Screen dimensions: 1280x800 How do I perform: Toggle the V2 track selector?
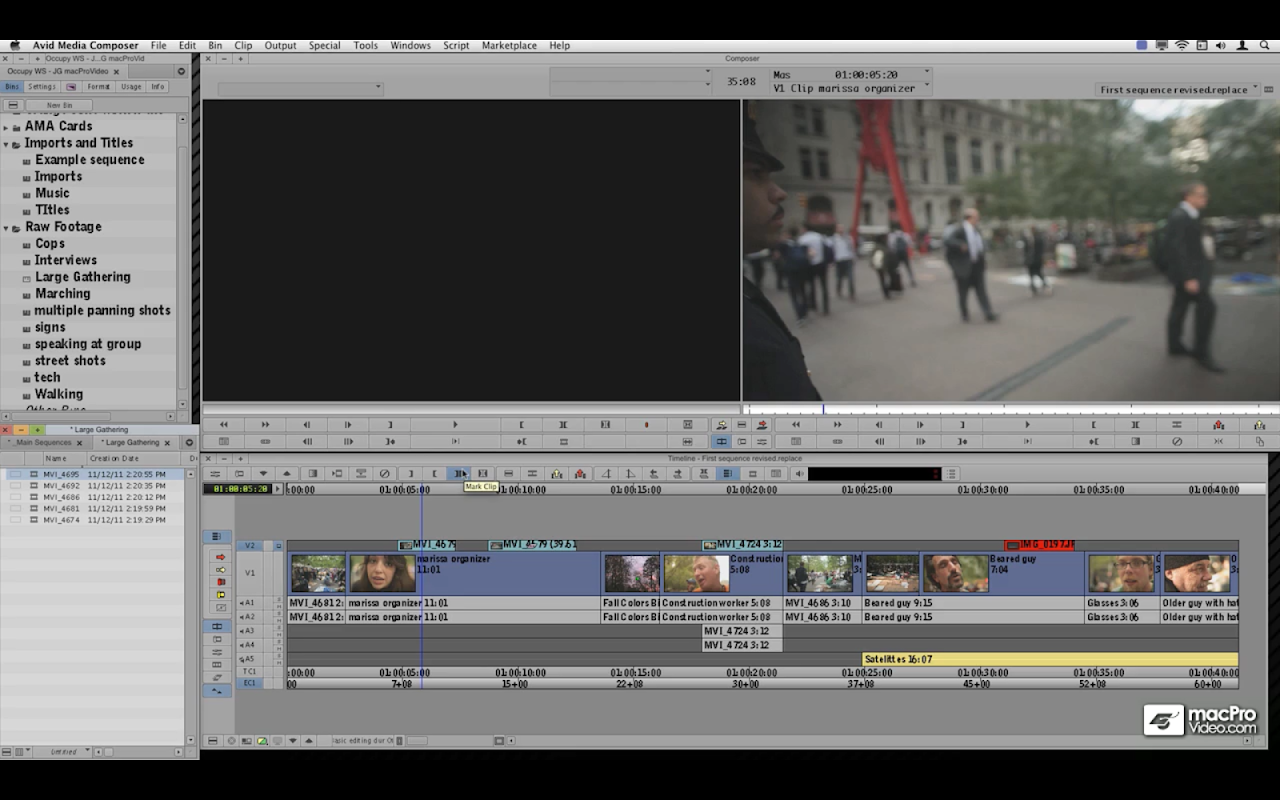(x=251, y=546)
